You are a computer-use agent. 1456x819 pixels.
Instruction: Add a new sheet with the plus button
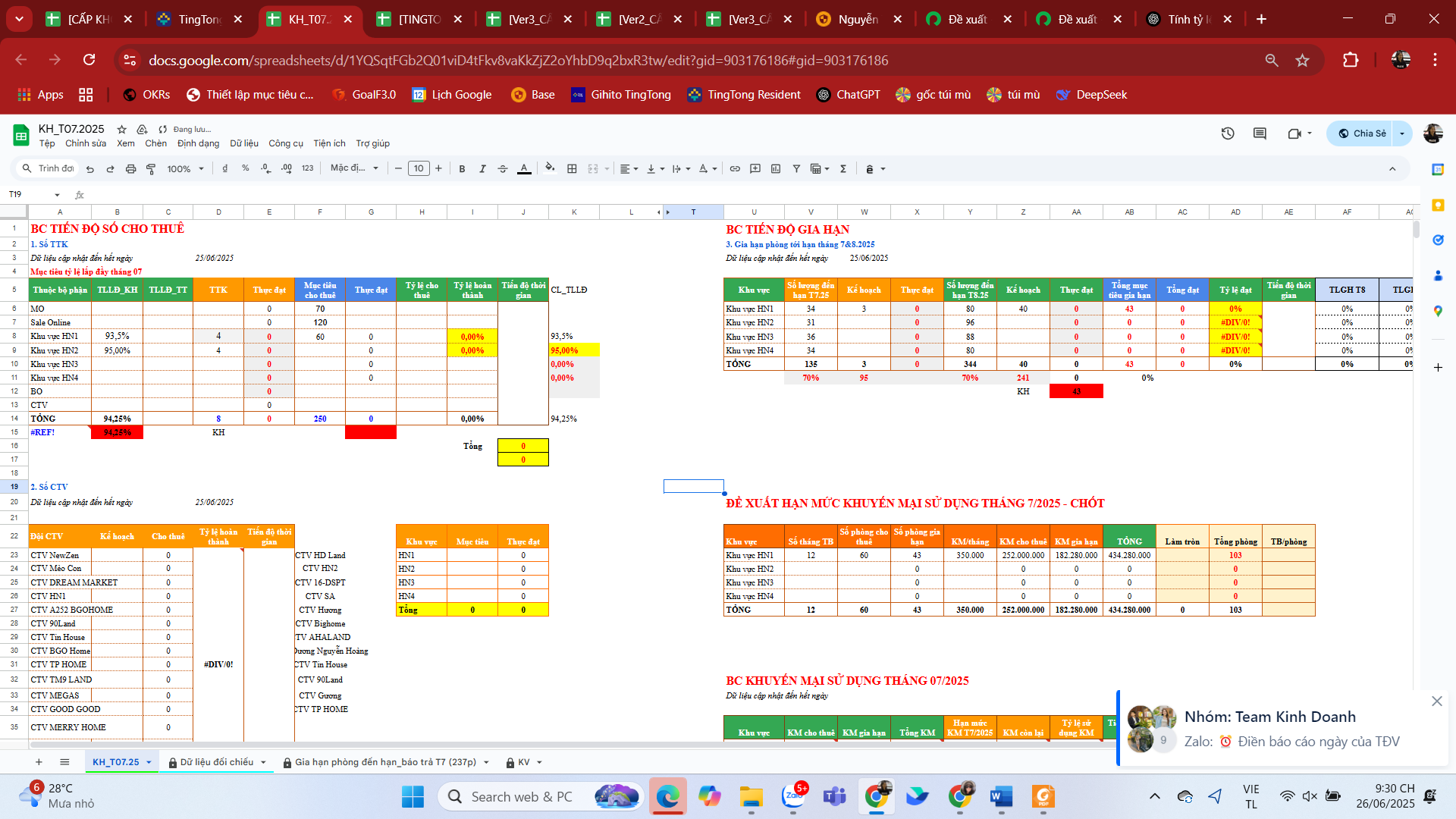point(39,762)
